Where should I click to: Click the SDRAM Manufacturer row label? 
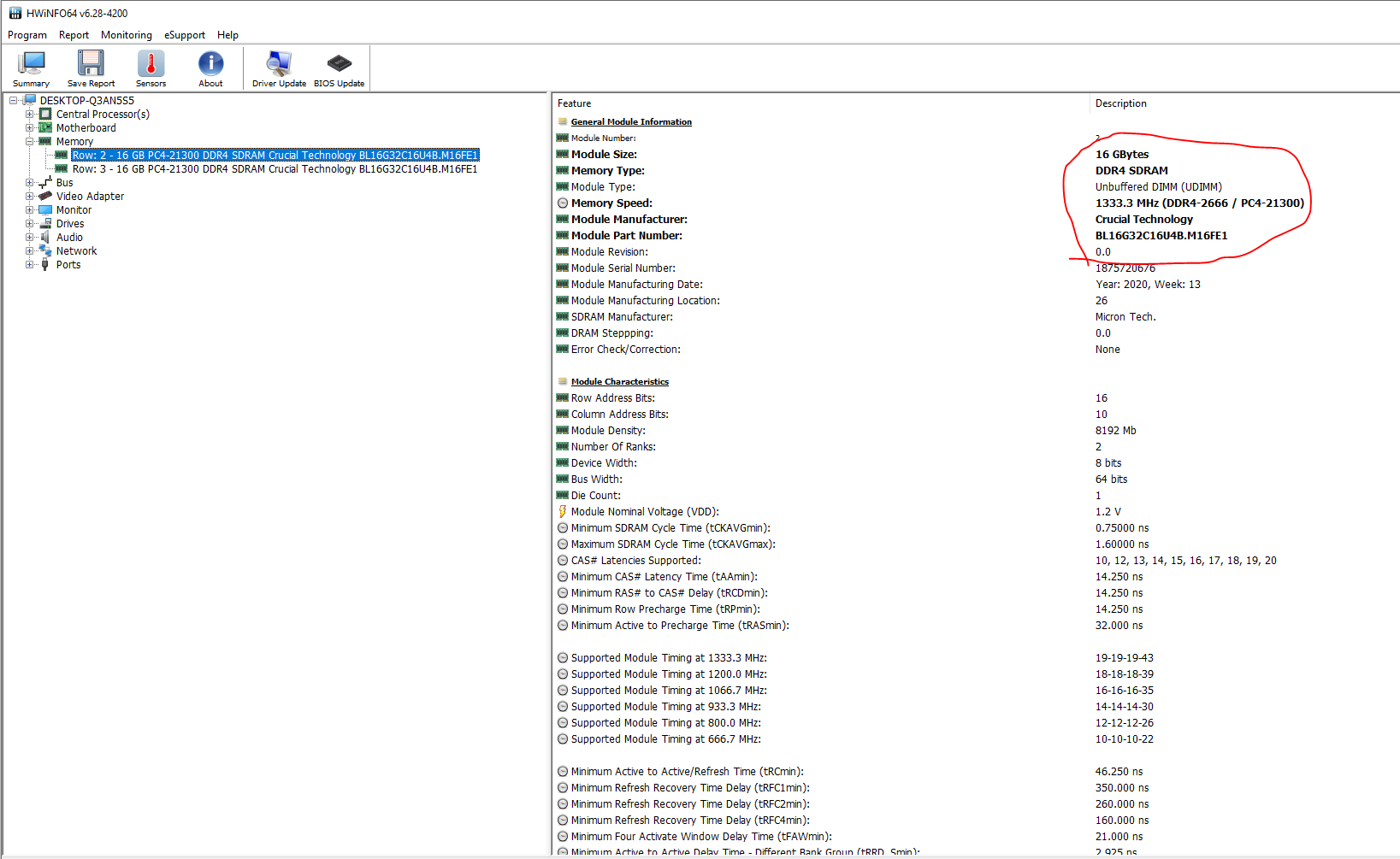622,316
